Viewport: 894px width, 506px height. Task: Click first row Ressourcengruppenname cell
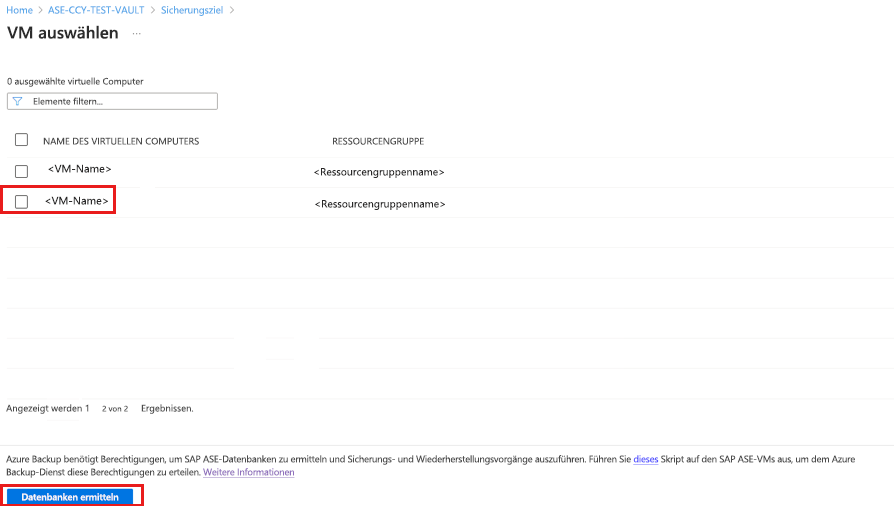pyautogui.click(x=379, y=172)
